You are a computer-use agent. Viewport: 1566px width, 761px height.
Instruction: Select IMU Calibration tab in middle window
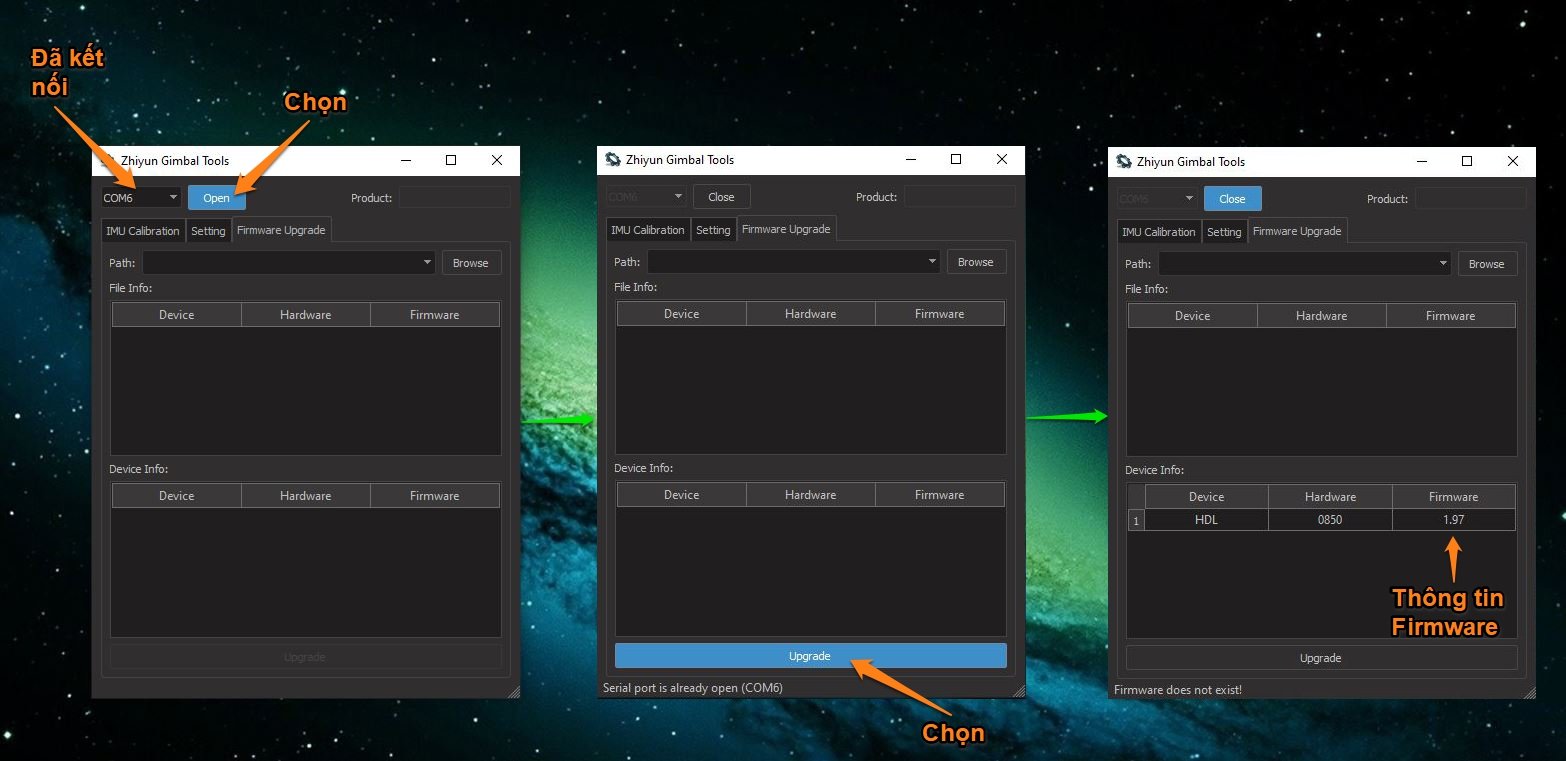[648, 230]
